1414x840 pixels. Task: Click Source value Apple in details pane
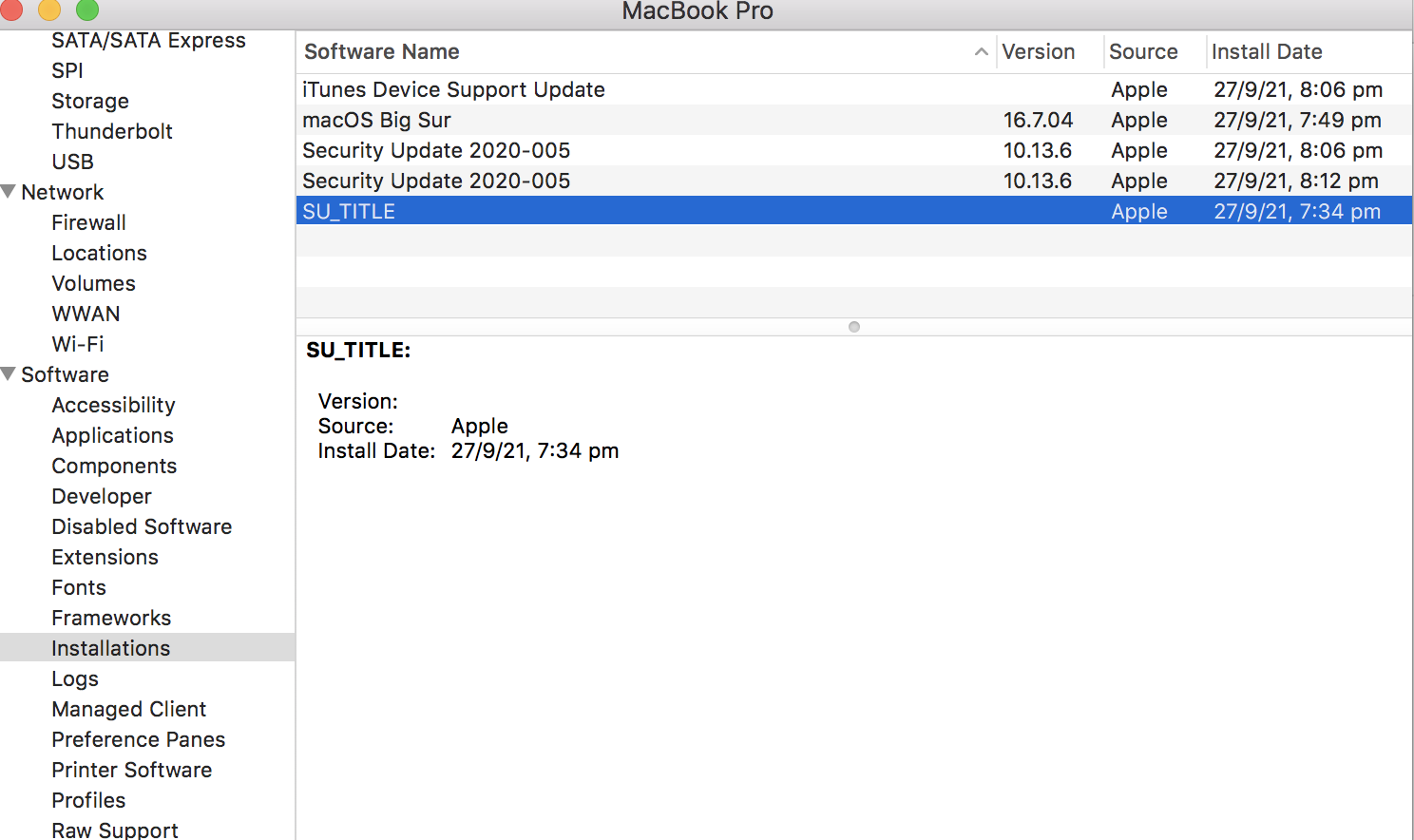coord(479,427)
